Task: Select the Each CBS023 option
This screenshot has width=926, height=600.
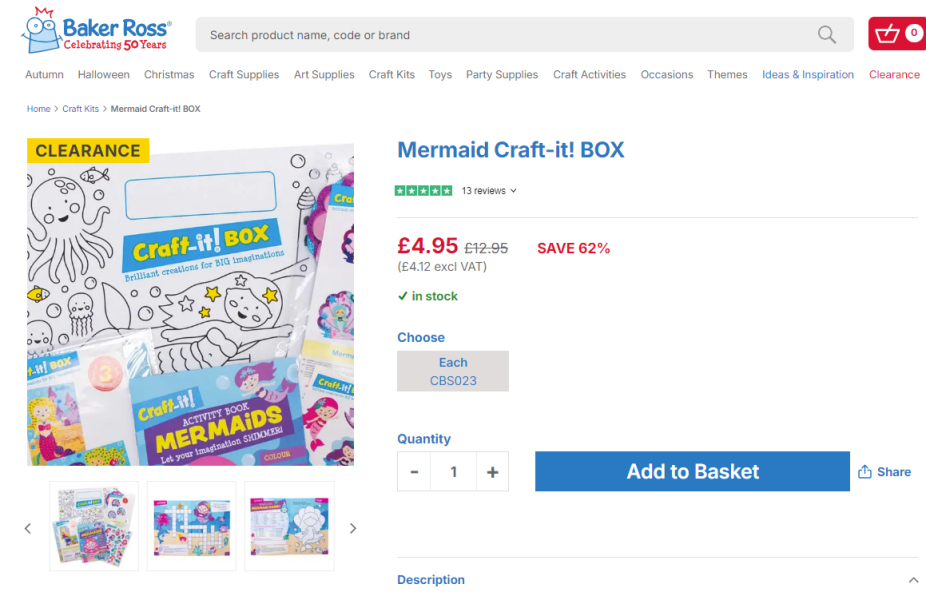Action: [x=453, y=371]
